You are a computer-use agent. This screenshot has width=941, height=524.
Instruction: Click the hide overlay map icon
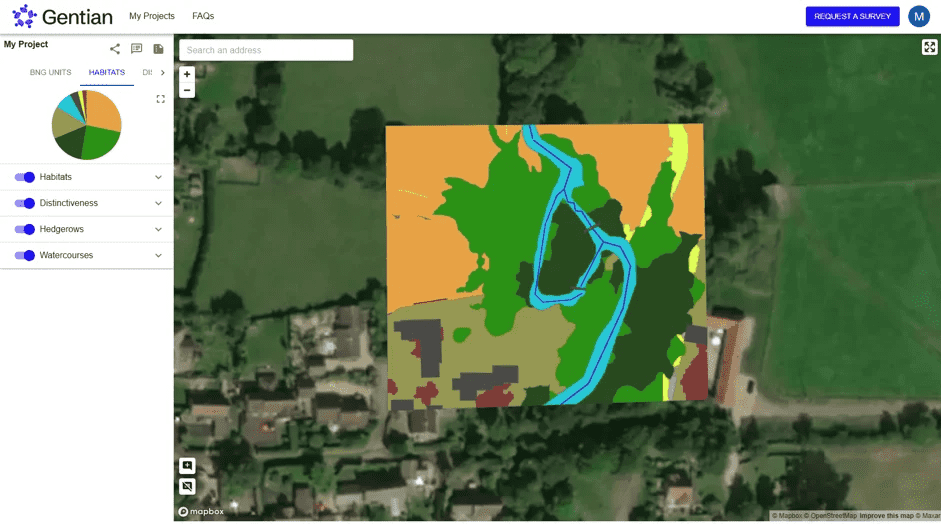[187, 486]
